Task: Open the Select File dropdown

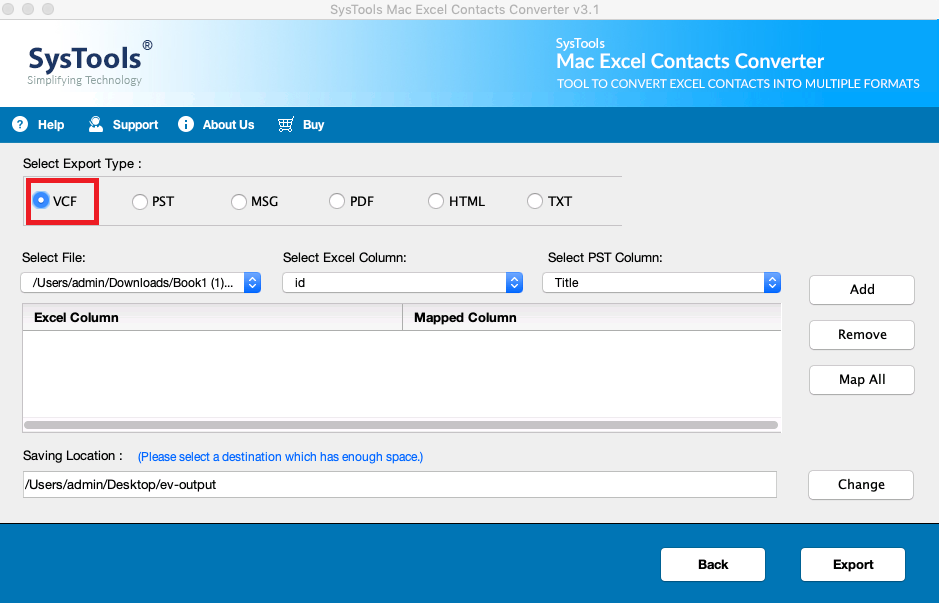Action: 141,283
